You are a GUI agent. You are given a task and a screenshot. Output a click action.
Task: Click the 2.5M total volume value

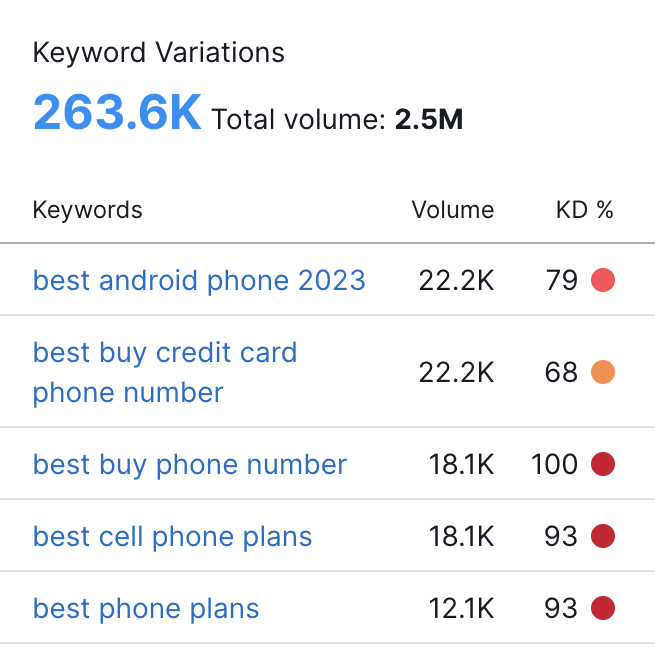(429, 121)
